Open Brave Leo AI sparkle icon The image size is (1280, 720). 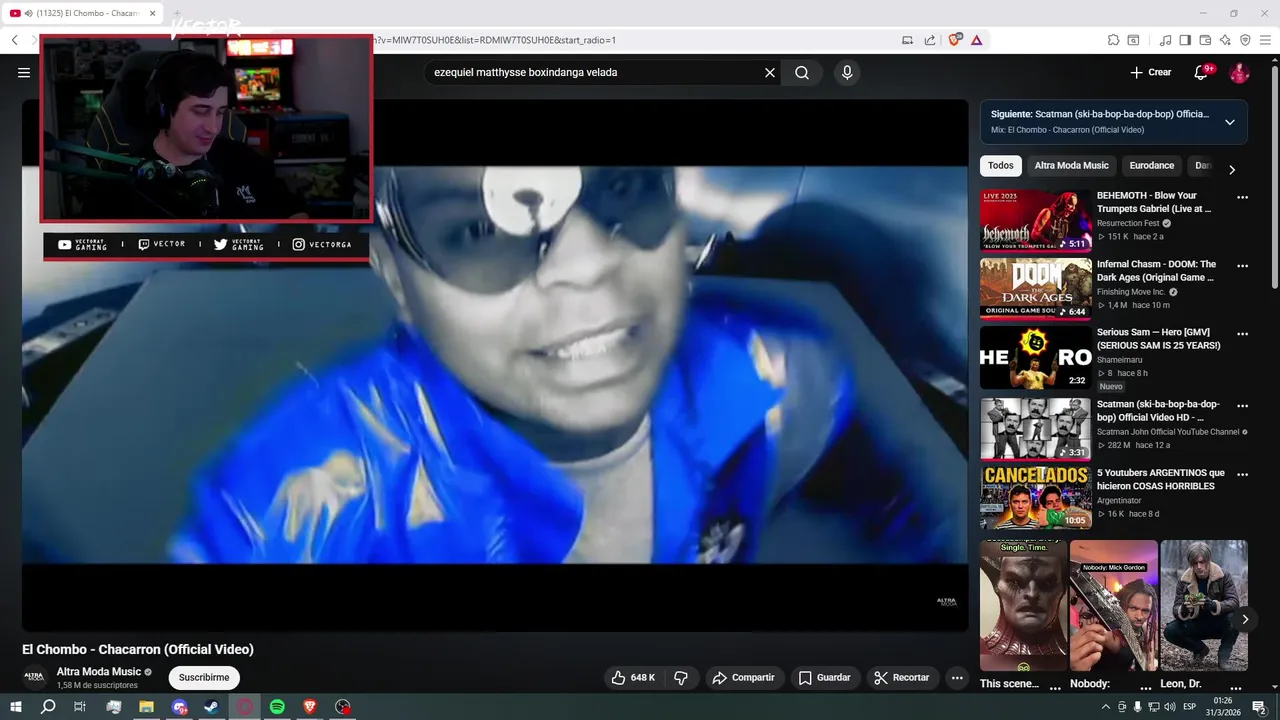[1225, 40]
